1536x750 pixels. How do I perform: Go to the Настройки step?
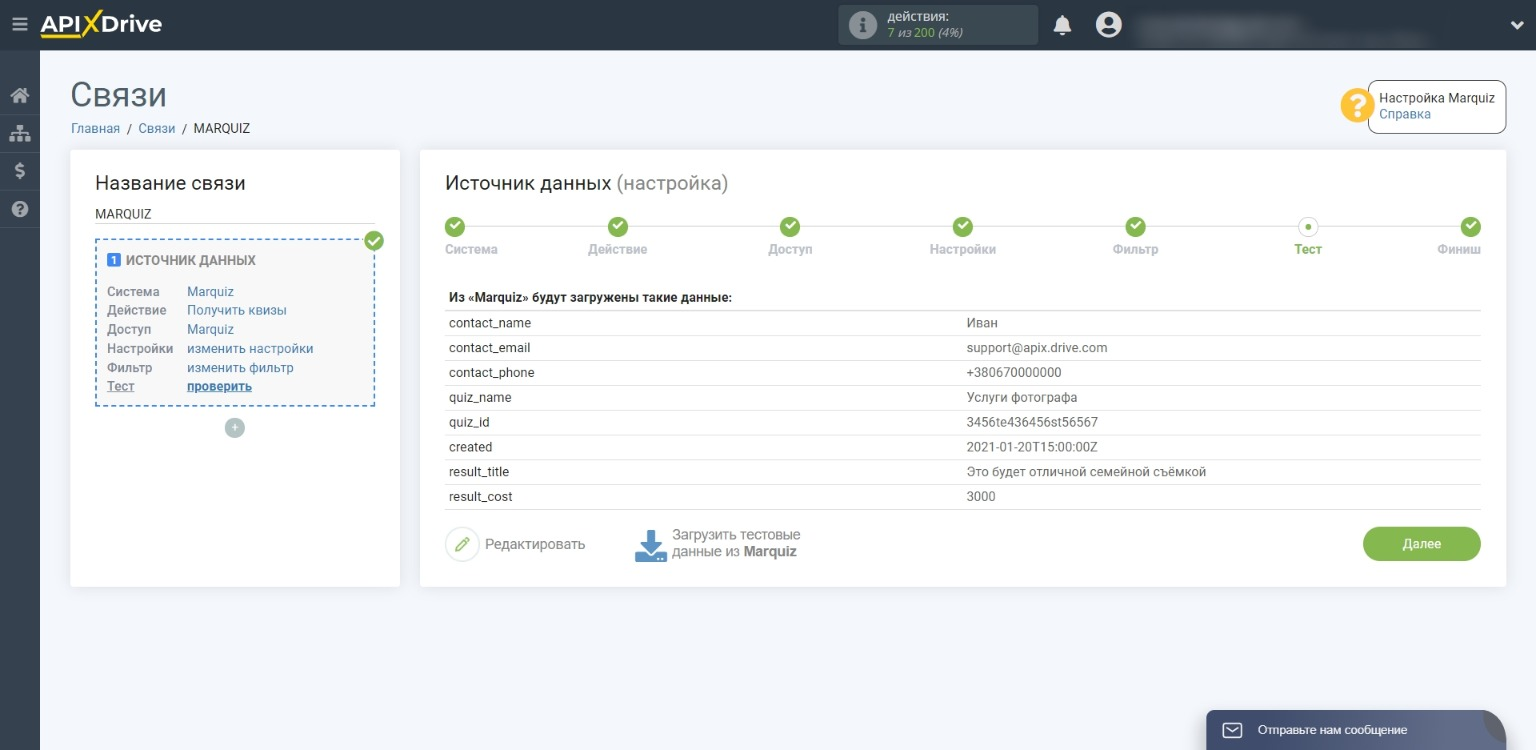963,226
